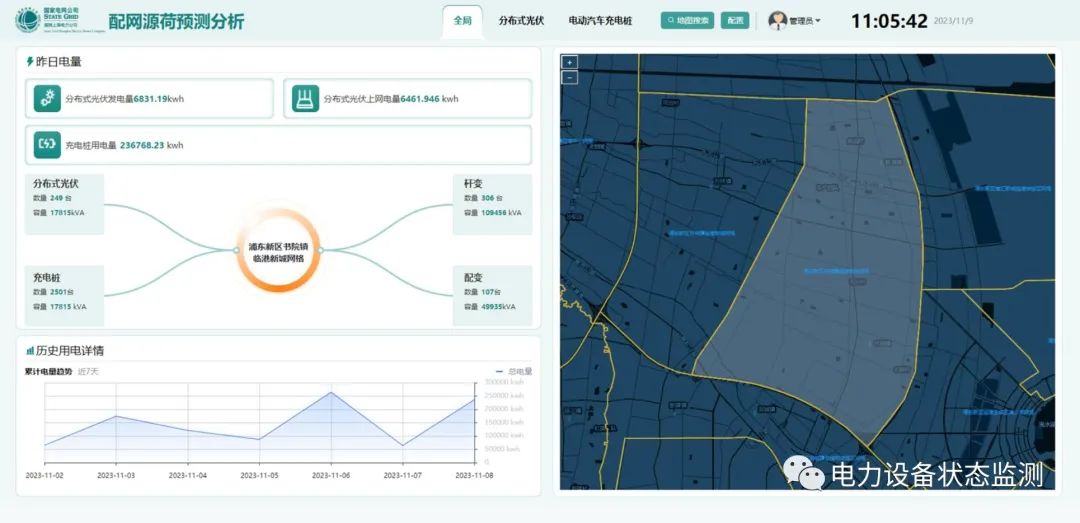This screenshot has height=523, width=1080.
Task: Open the 电动汽车充电桩 tab
Action: click(x=600, y=20)
